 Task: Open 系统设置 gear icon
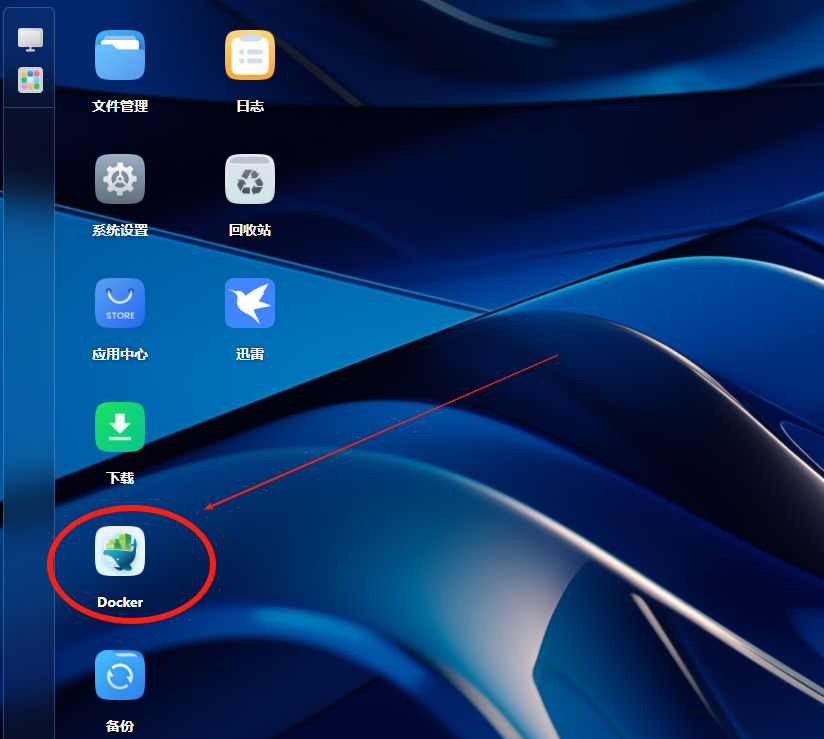click(120, 179)
